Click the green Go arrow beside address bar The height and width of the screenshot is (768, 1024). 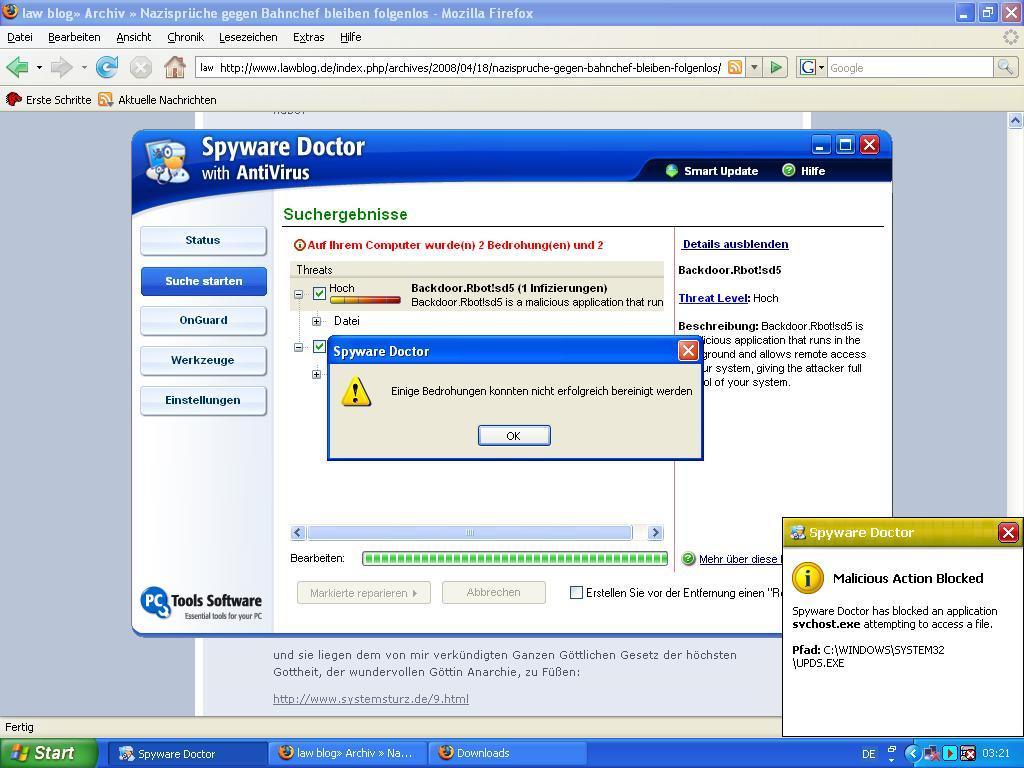[x=776, y=67]
